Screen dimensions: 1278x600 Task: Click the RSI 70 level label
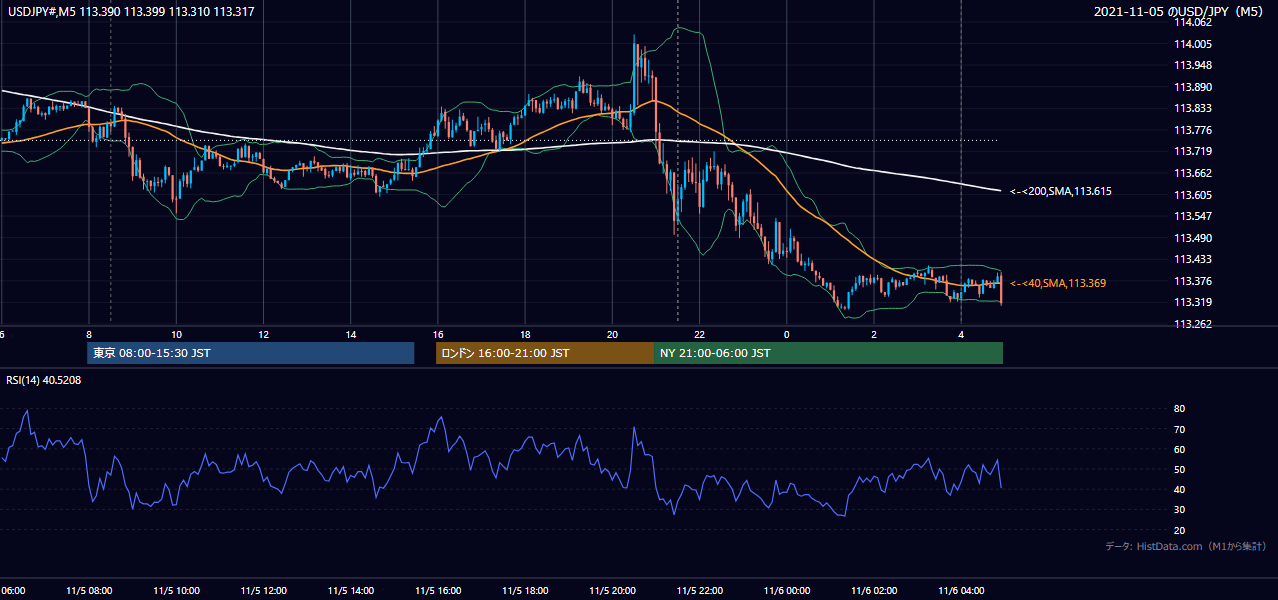(x=1179, y=429)
